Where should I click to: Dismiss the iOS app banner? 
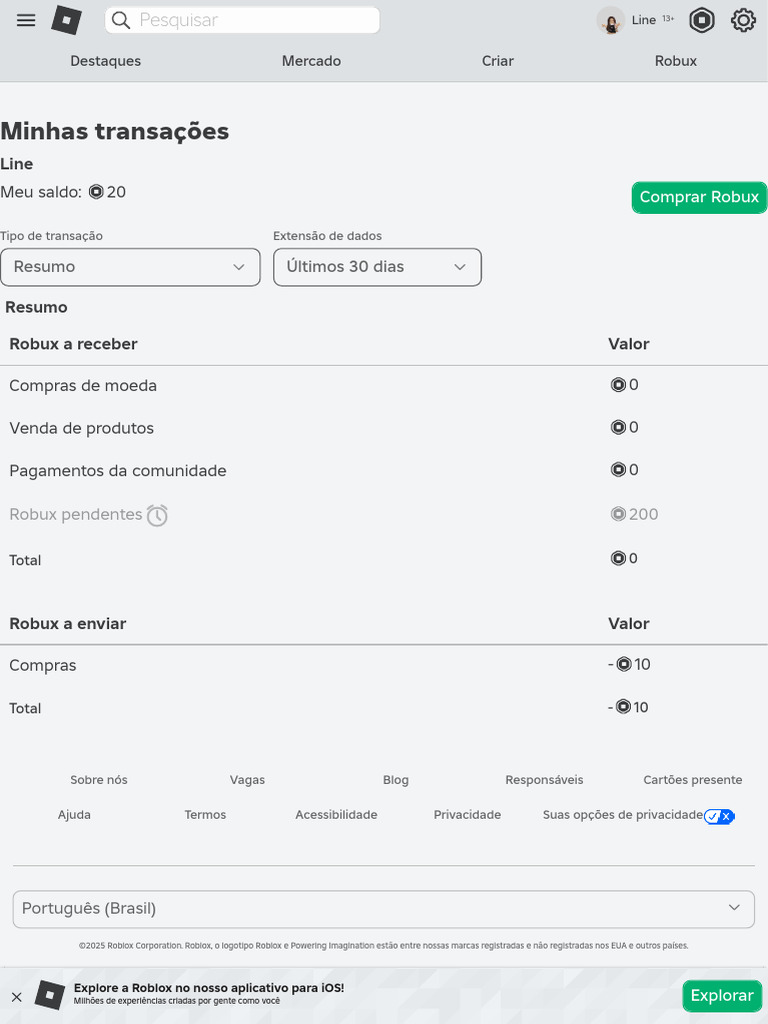(16, 996)
